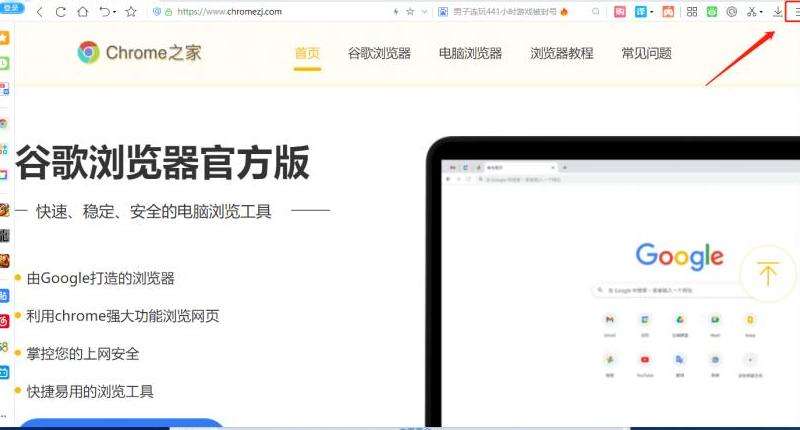Click the sidebar three-dots more icon
The image size is (800, 430).
pos(4,417)
